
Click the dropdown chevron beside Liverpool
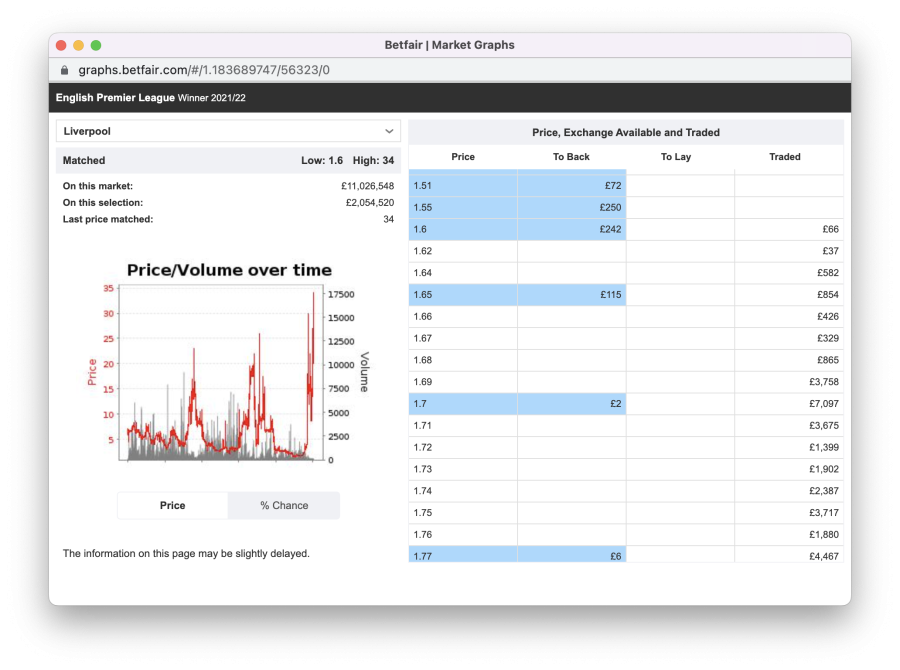click(389, 131)
